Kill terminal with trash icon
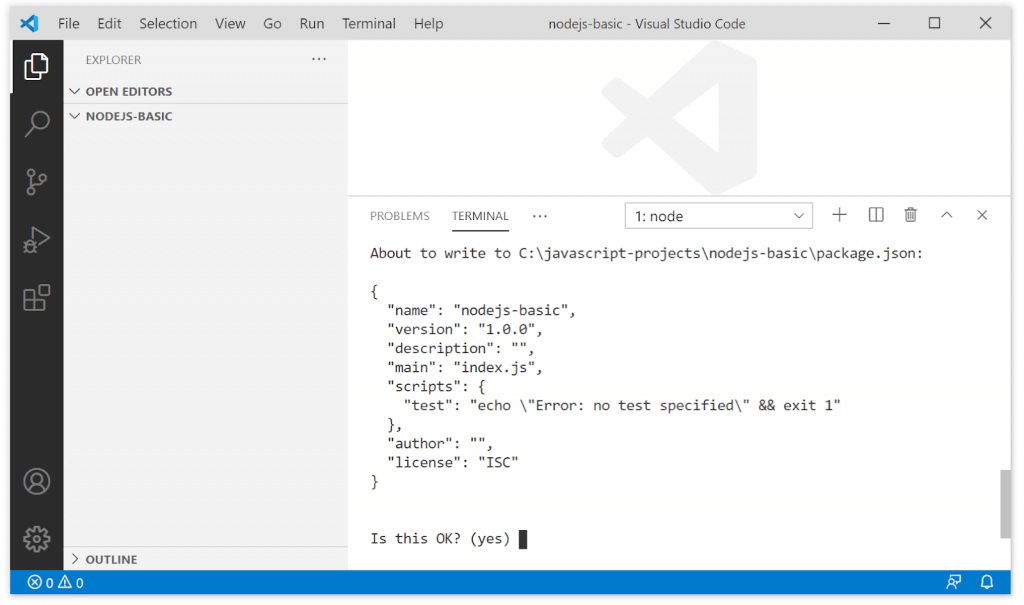1024x605 pixels. click(911, 215)
